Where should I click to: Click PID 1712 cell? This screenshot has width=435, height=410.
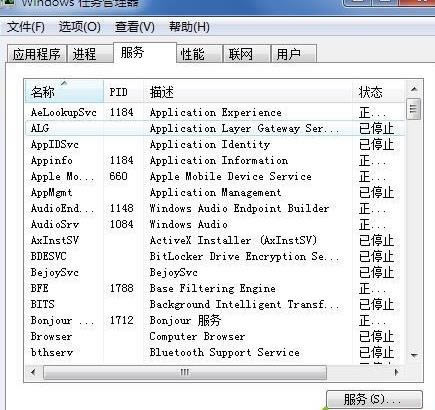(122, 320)
